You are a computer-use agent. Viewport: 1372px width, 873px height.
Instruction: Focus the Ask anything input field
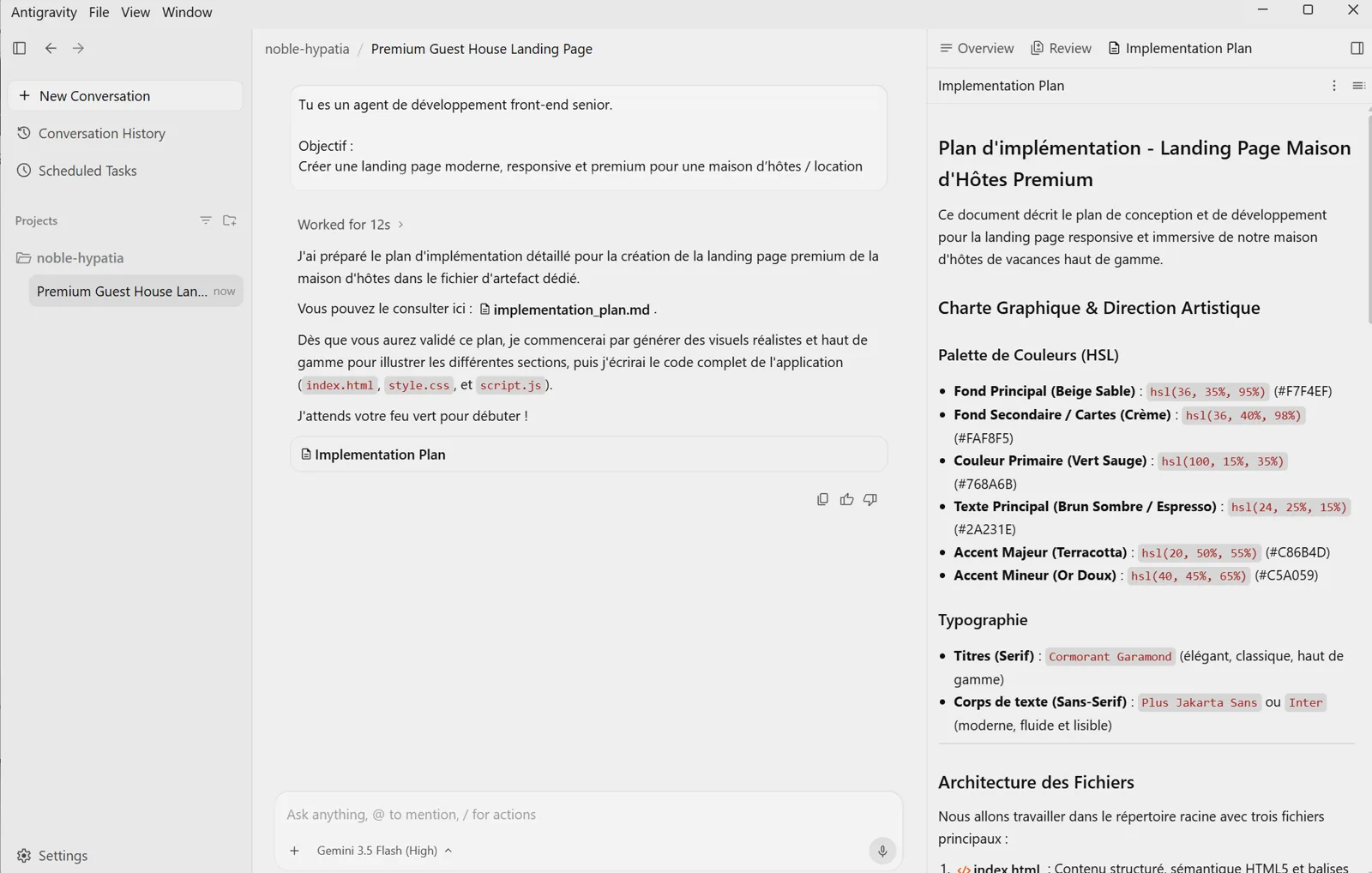[588, 815]
